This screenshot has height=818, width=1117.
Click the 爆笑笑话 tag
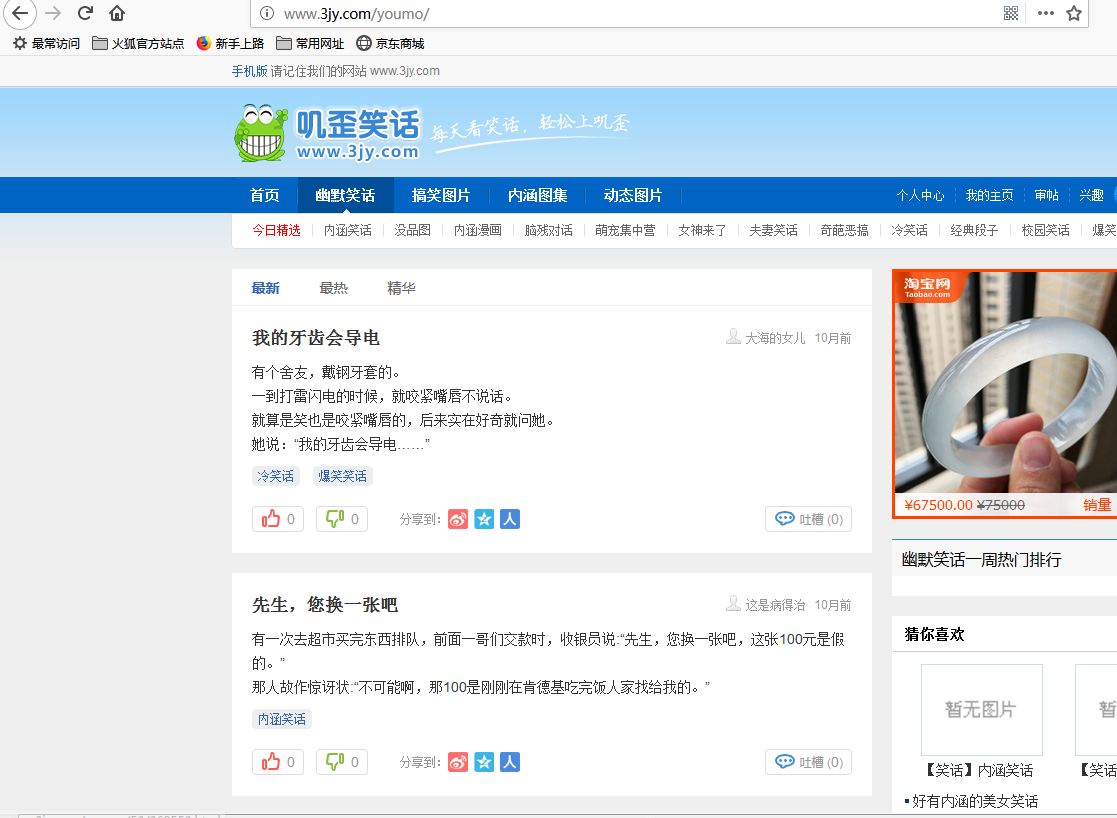[x=343, y=476]
